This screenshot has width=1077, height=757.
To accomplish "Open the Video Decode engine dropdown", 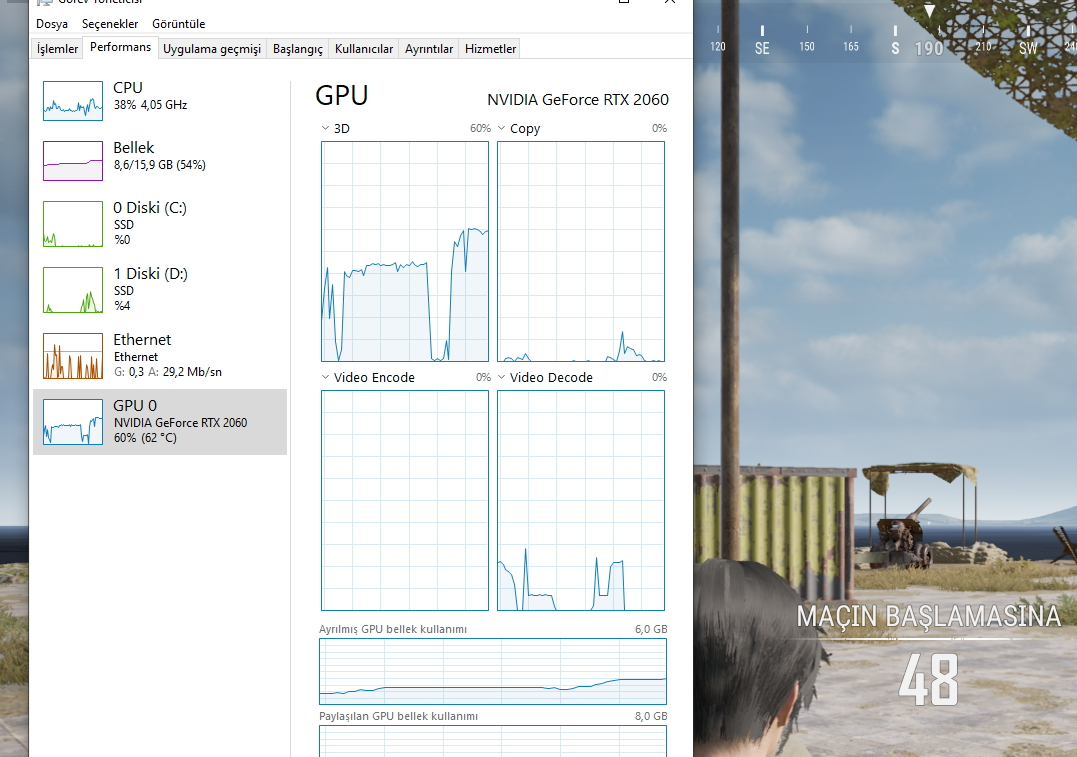I will [501, 377].
